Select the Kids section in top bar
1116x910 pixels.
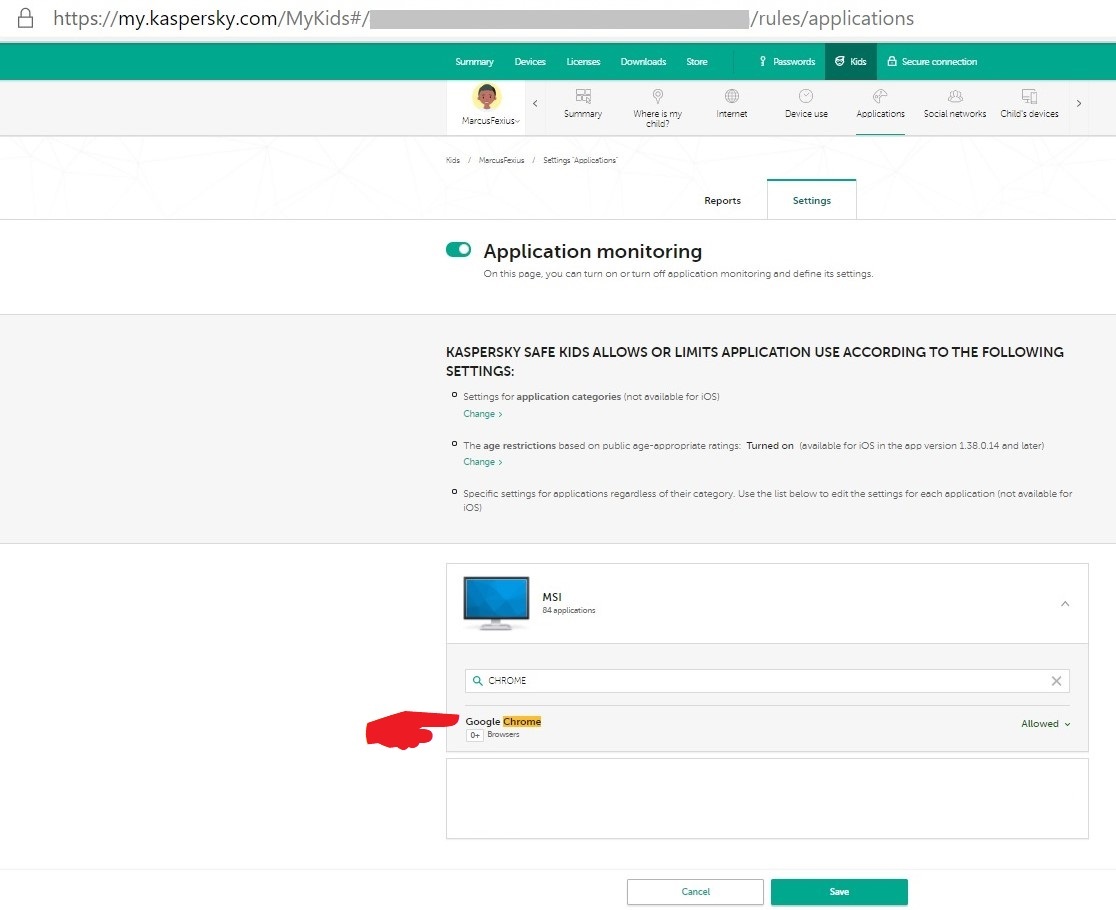[x=851, y=62]
